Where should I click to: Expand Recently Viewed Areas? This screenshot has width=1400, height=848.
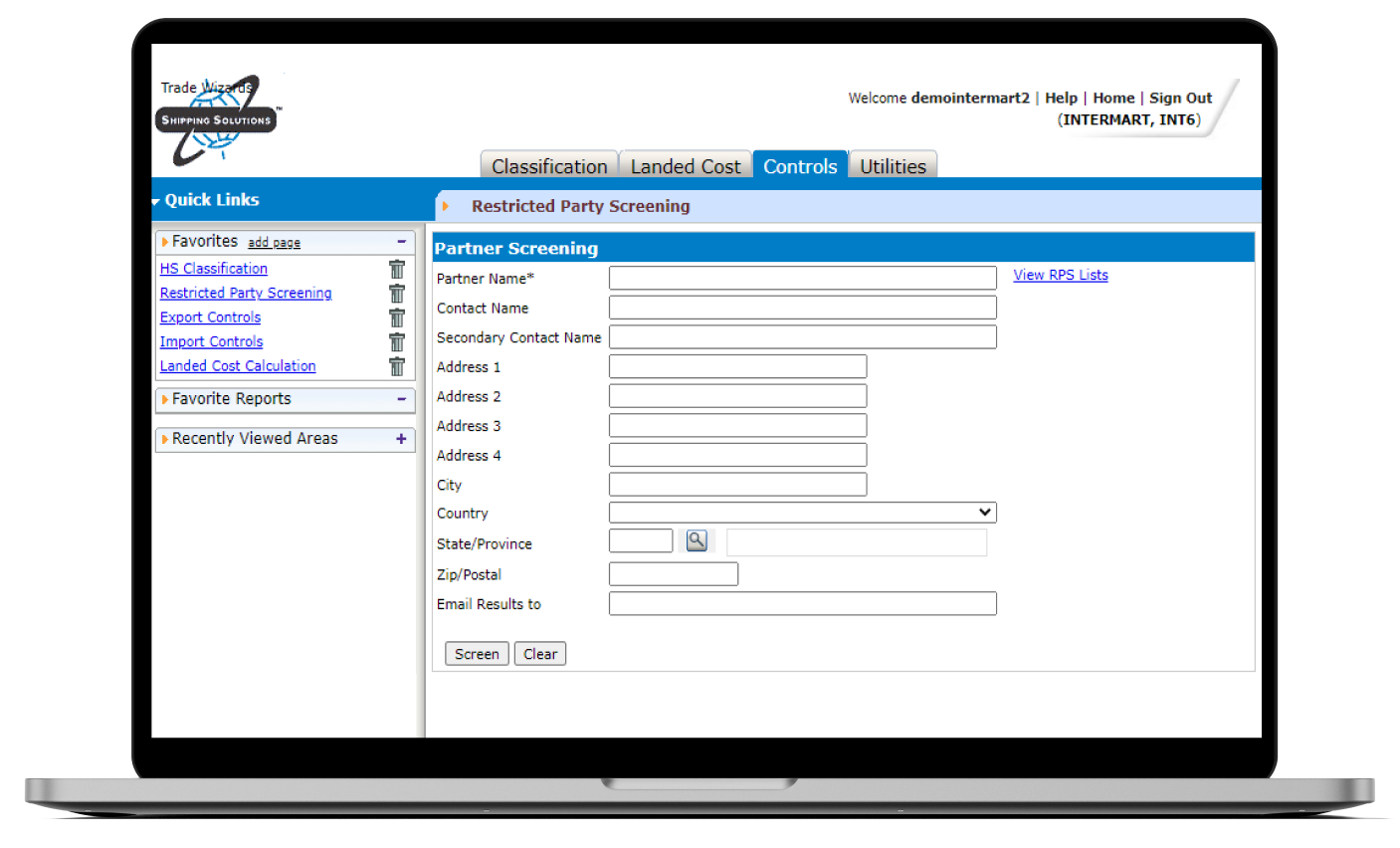pos(402,438)
